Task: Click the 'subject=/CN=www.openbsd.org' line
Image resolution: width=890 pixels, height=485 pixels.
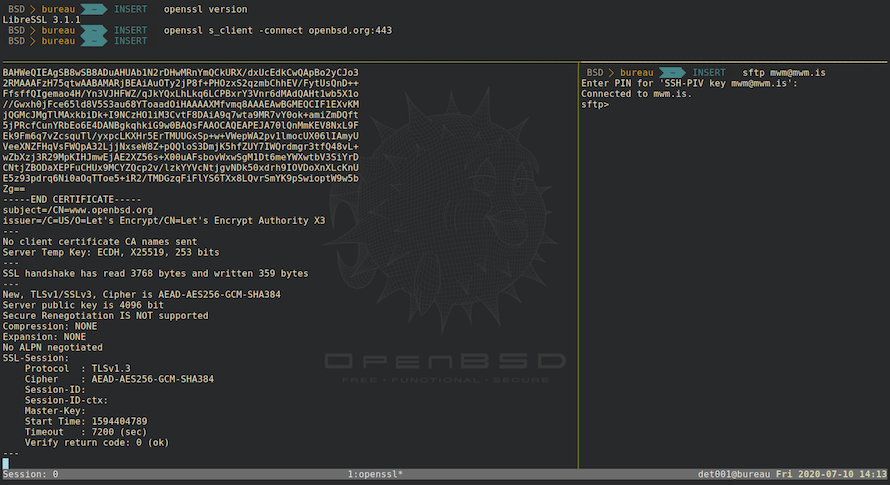Action: pos(78,210)
